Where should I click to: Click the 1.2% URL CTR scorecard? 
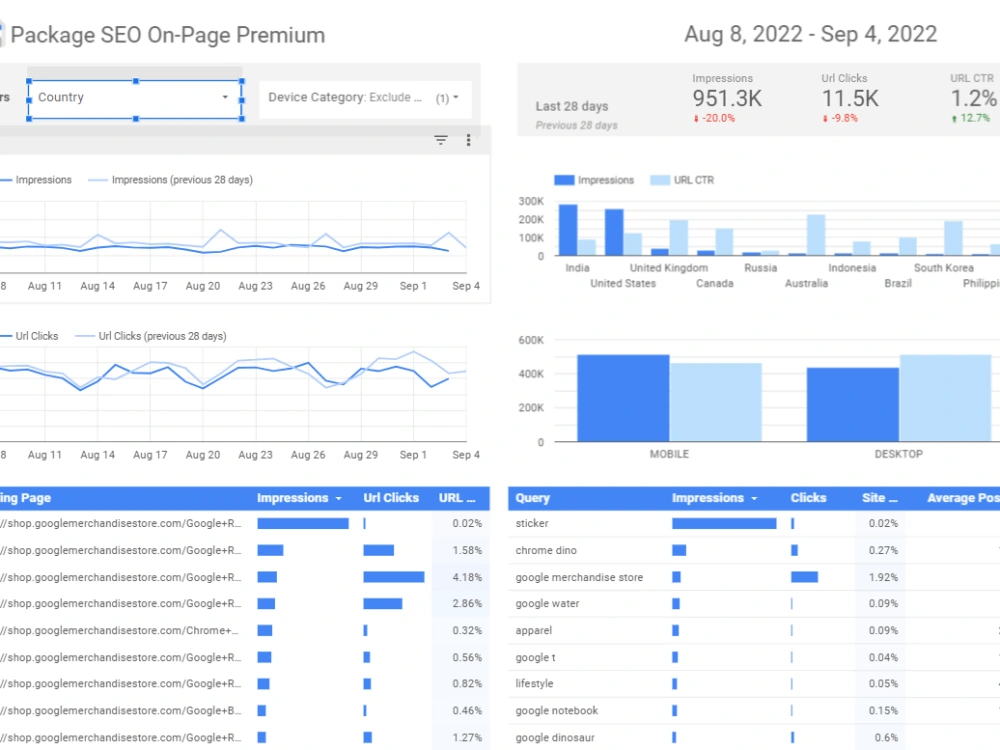click(973, 98)
